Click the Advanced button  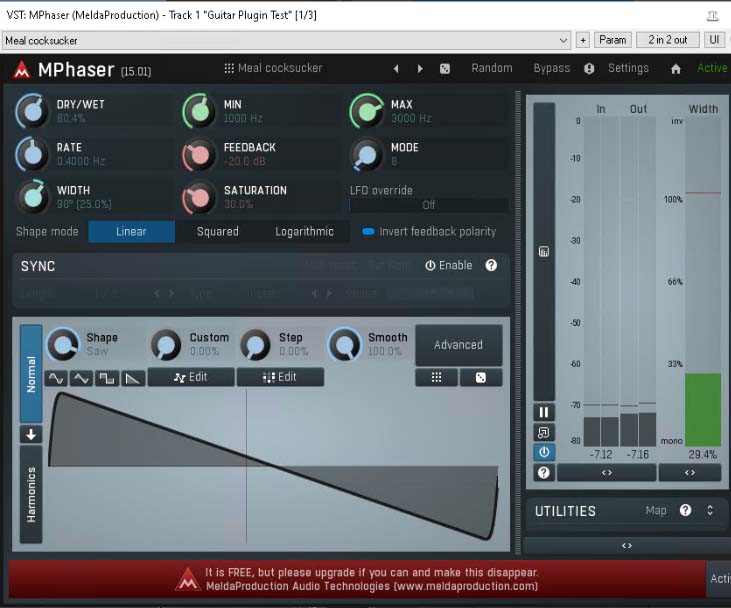pyautogui.click(x=458, y=345)
